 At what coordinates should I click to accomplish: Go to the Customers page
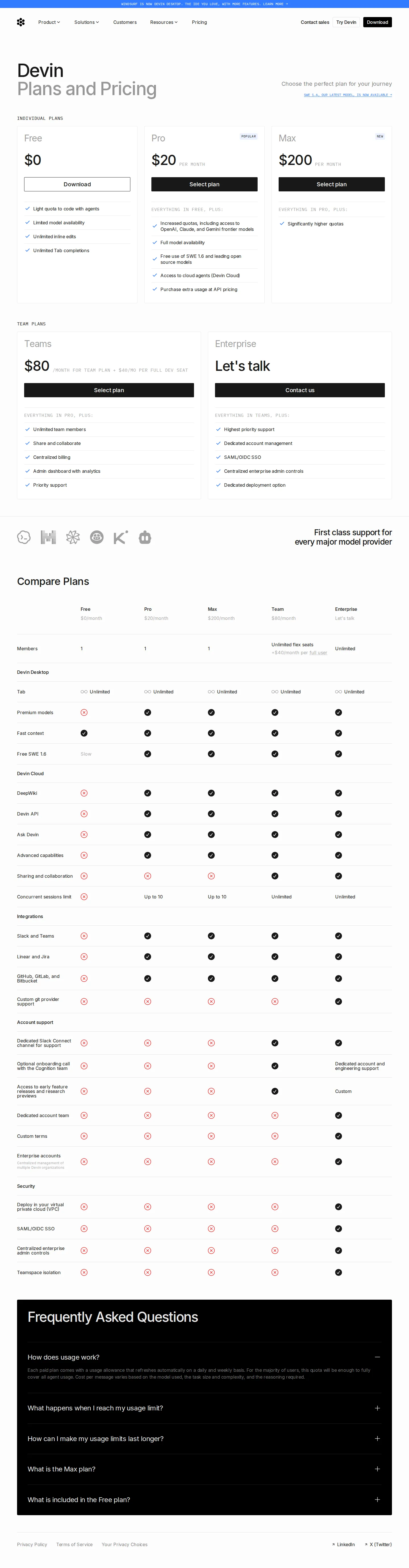click(125, 22)
